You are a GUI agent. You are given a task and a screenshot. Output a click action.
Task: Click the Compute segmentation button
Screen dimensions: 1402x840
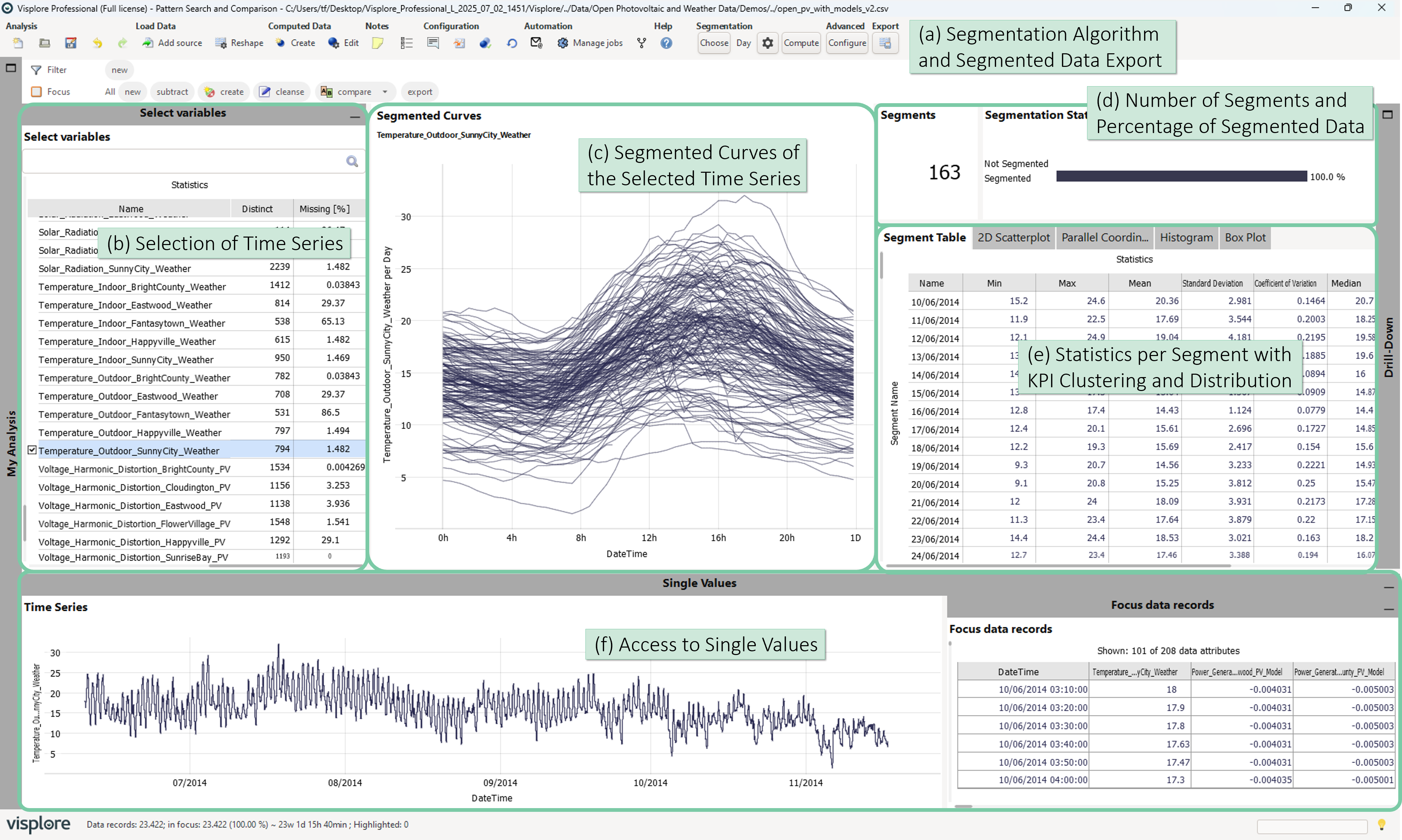tap(801, 43)
